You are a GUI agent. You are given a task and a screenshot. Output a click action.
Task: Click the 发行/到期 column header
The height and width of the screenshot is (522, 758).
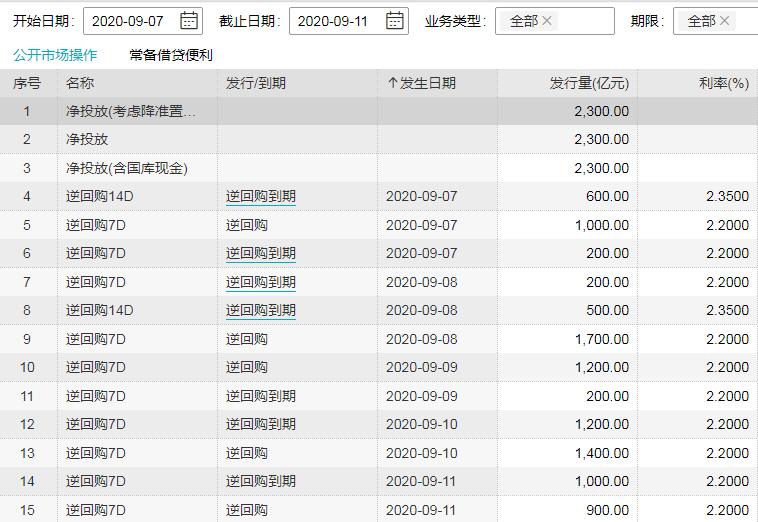[256, 84]
